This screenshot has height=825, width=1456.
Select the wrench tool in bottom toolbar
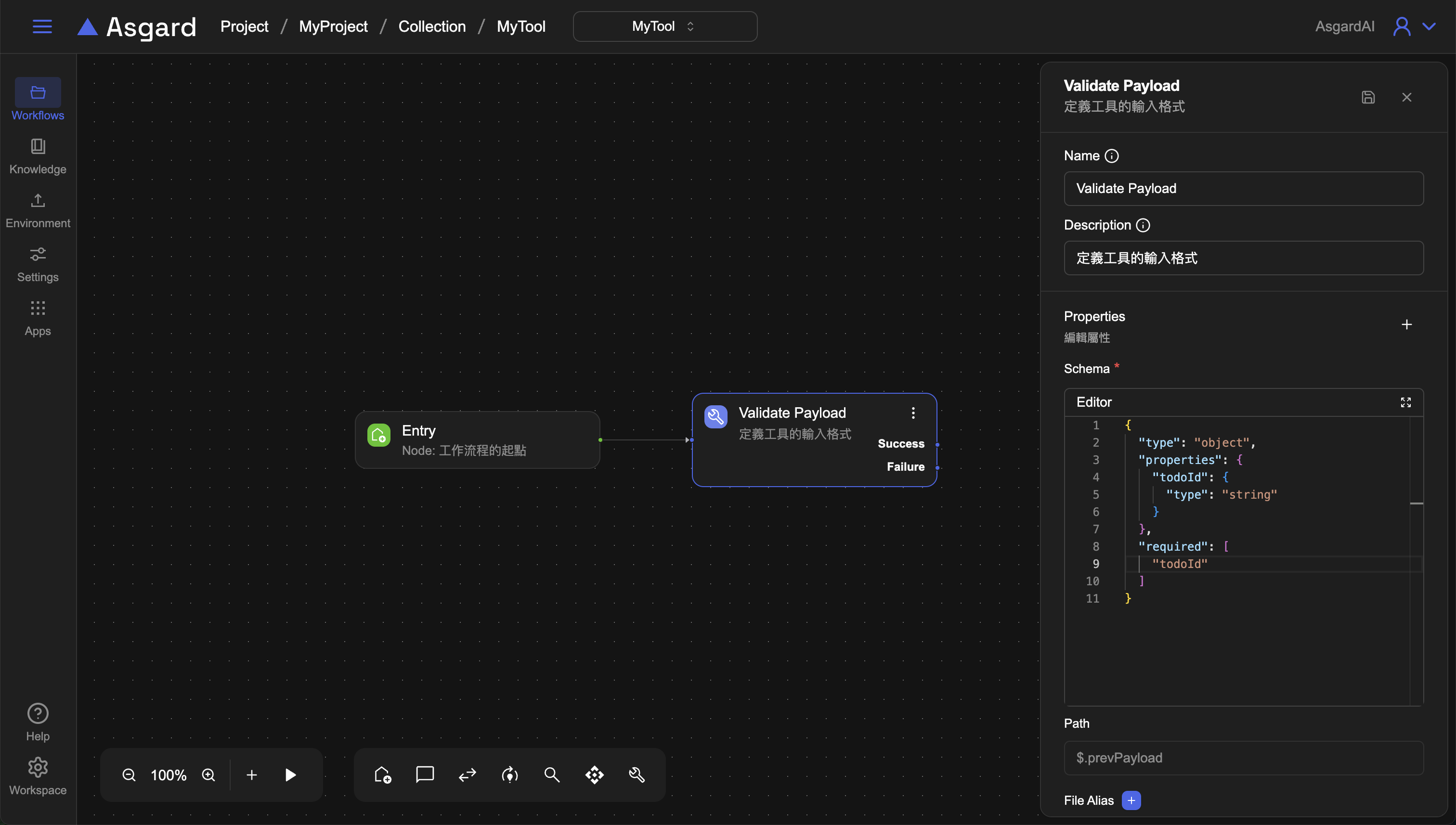[x=637, y=774]
